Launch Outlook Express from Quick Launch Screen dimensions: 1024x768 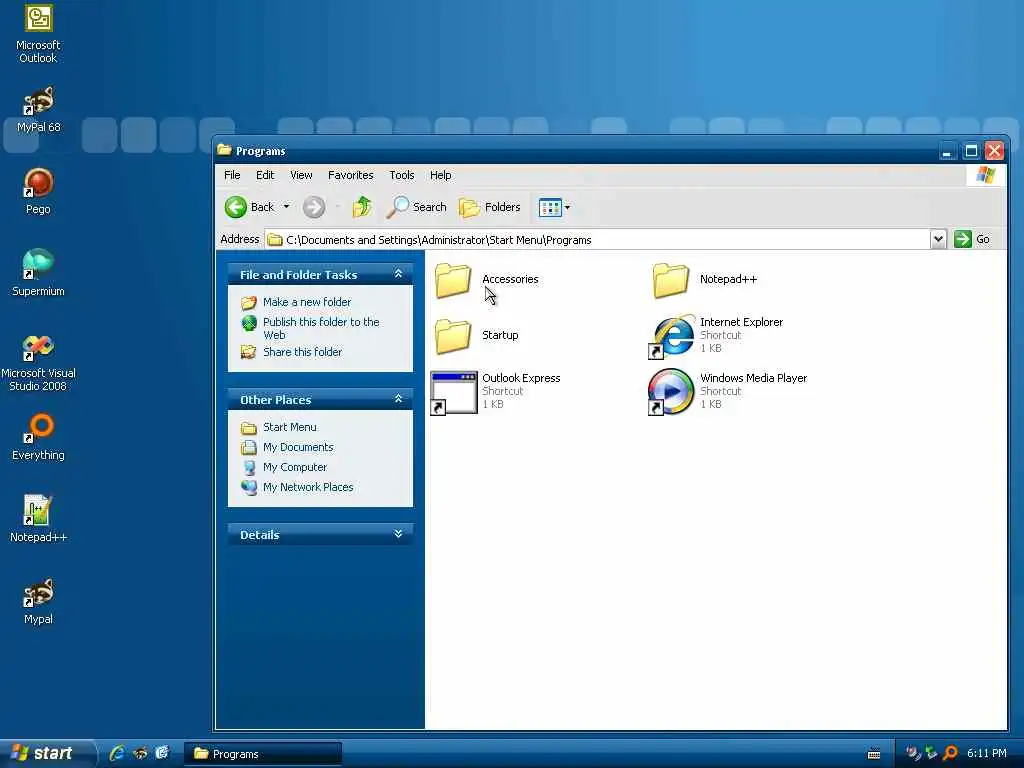162,753
